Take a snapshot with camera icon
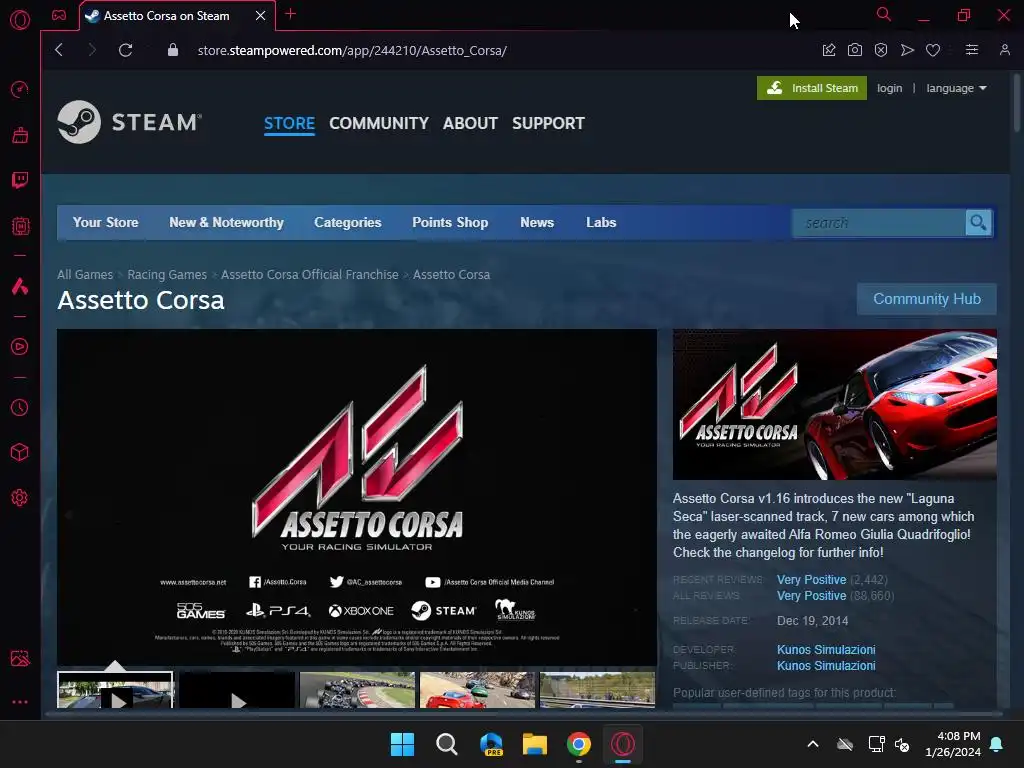The image size is (1024, 768). [855, 50]
